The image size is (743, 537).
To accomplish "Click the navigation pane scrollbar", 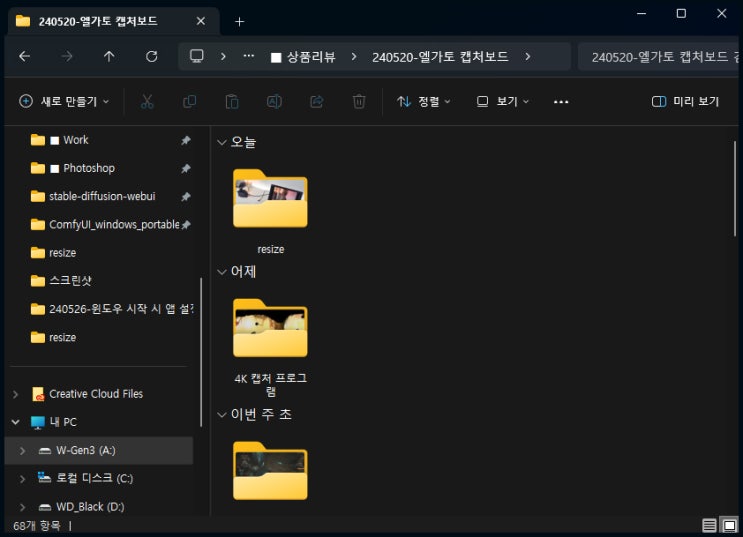I will pos(201,352).
